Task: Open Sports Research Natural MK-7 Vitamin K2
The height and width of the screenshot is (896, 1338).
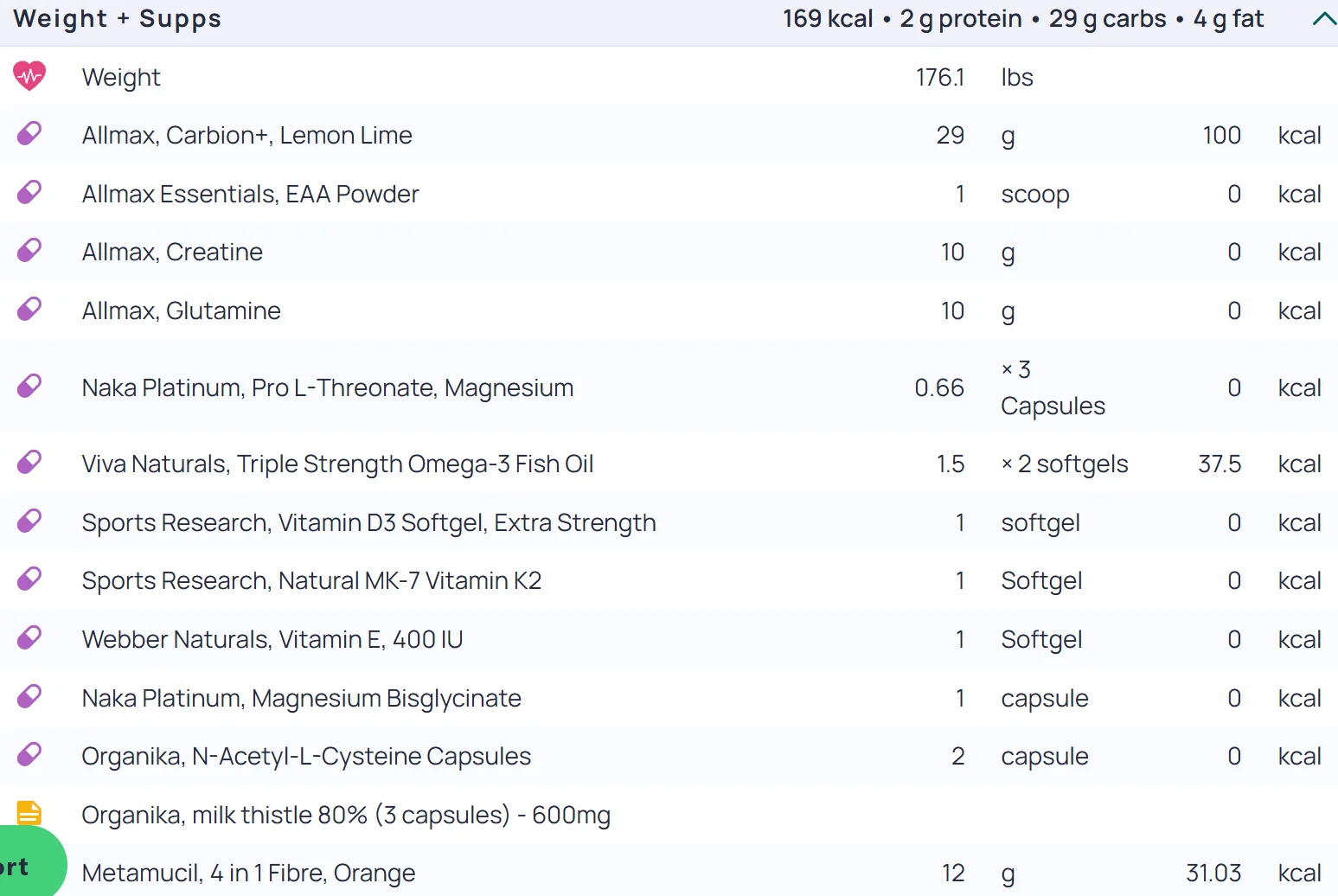Action: tap(312, 581)
